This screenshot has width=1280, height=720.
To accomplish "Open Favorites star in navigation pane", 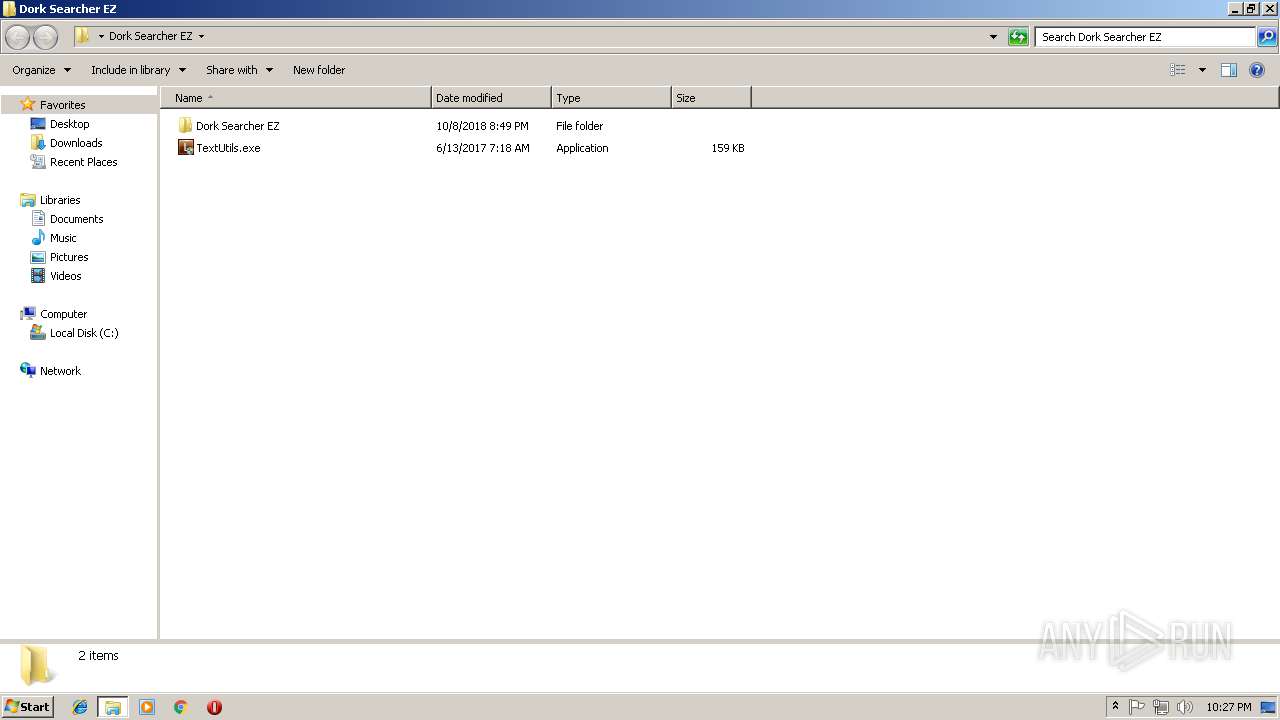I will [x=28, y=104].
